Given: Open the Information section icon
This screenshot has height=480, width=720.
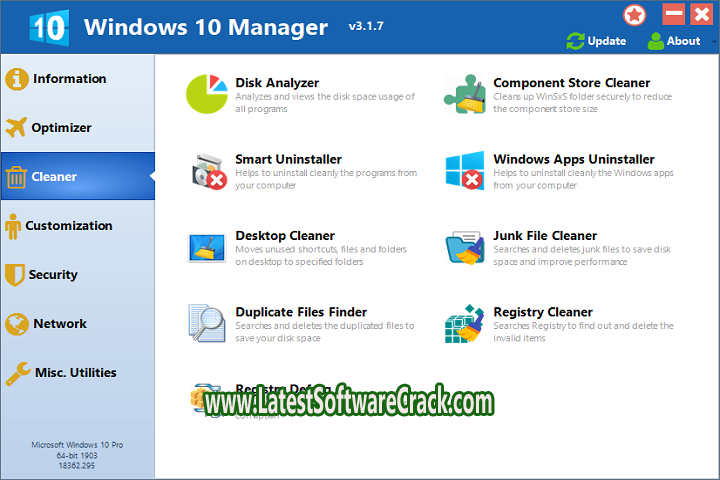Looking at the screenshot, I should [x=17, y=79].
